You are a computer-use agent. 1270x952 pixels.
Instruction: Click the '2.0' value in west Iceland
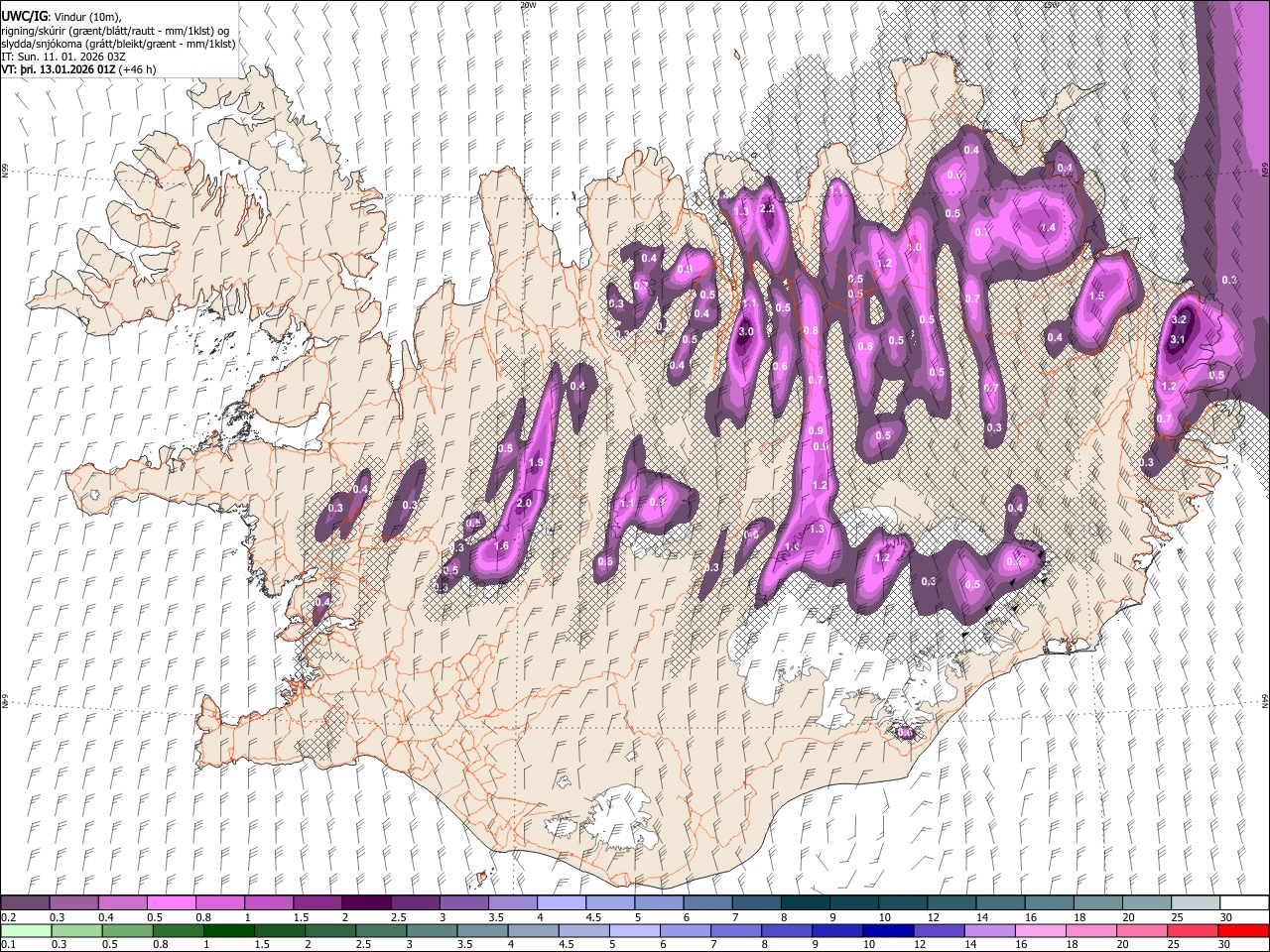524,503
